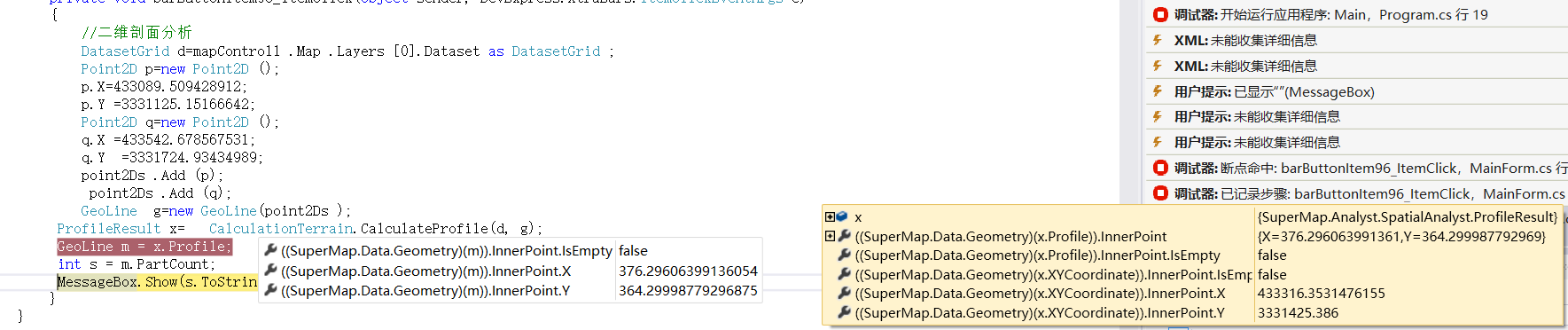
Task: Click the line Point2D p=new Point2D ();
Action: coord(180,69)
